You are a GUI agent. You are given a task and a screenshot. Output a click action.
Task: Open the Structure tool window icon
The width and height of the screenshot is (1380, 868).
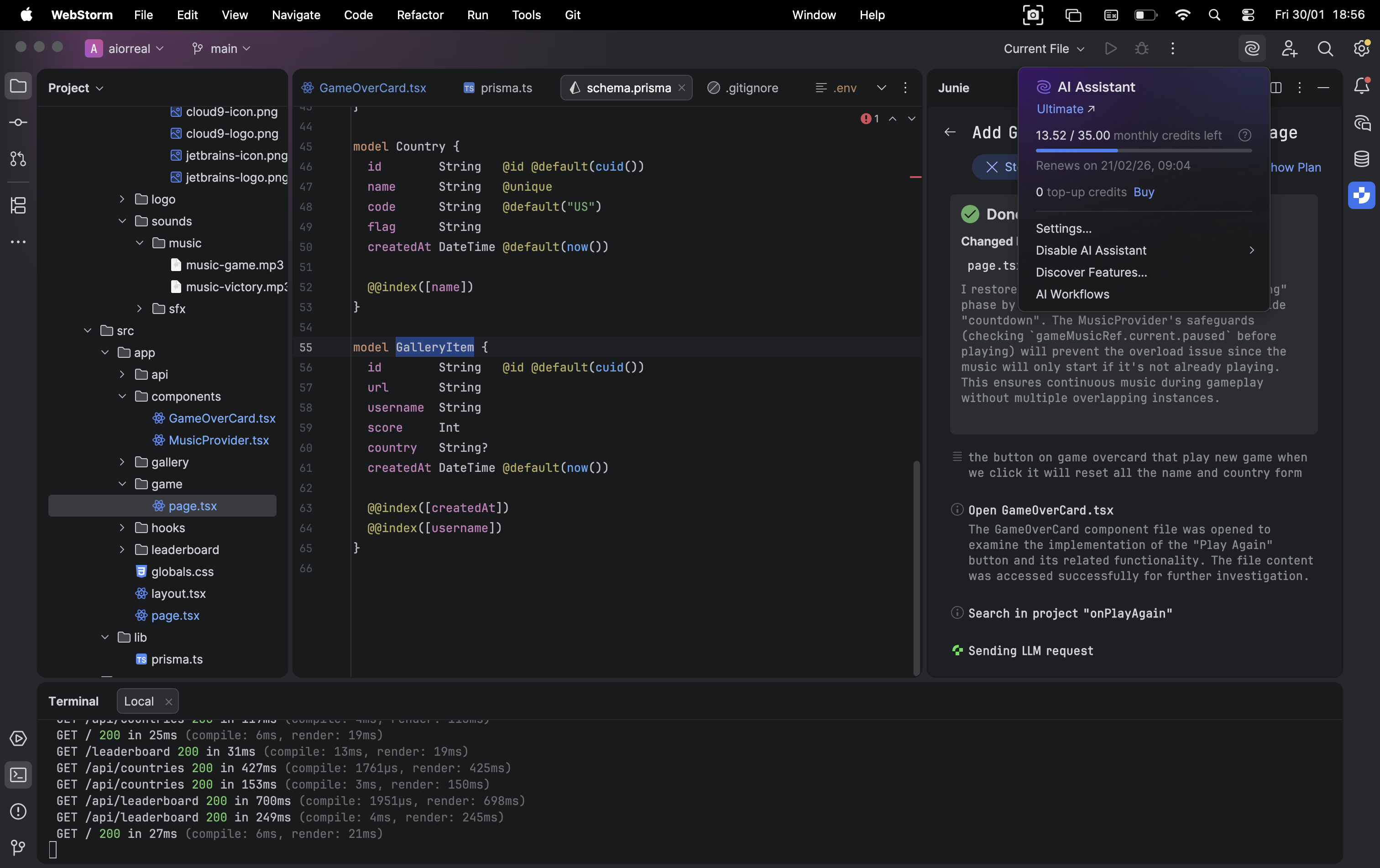click(x=18, y=205)
